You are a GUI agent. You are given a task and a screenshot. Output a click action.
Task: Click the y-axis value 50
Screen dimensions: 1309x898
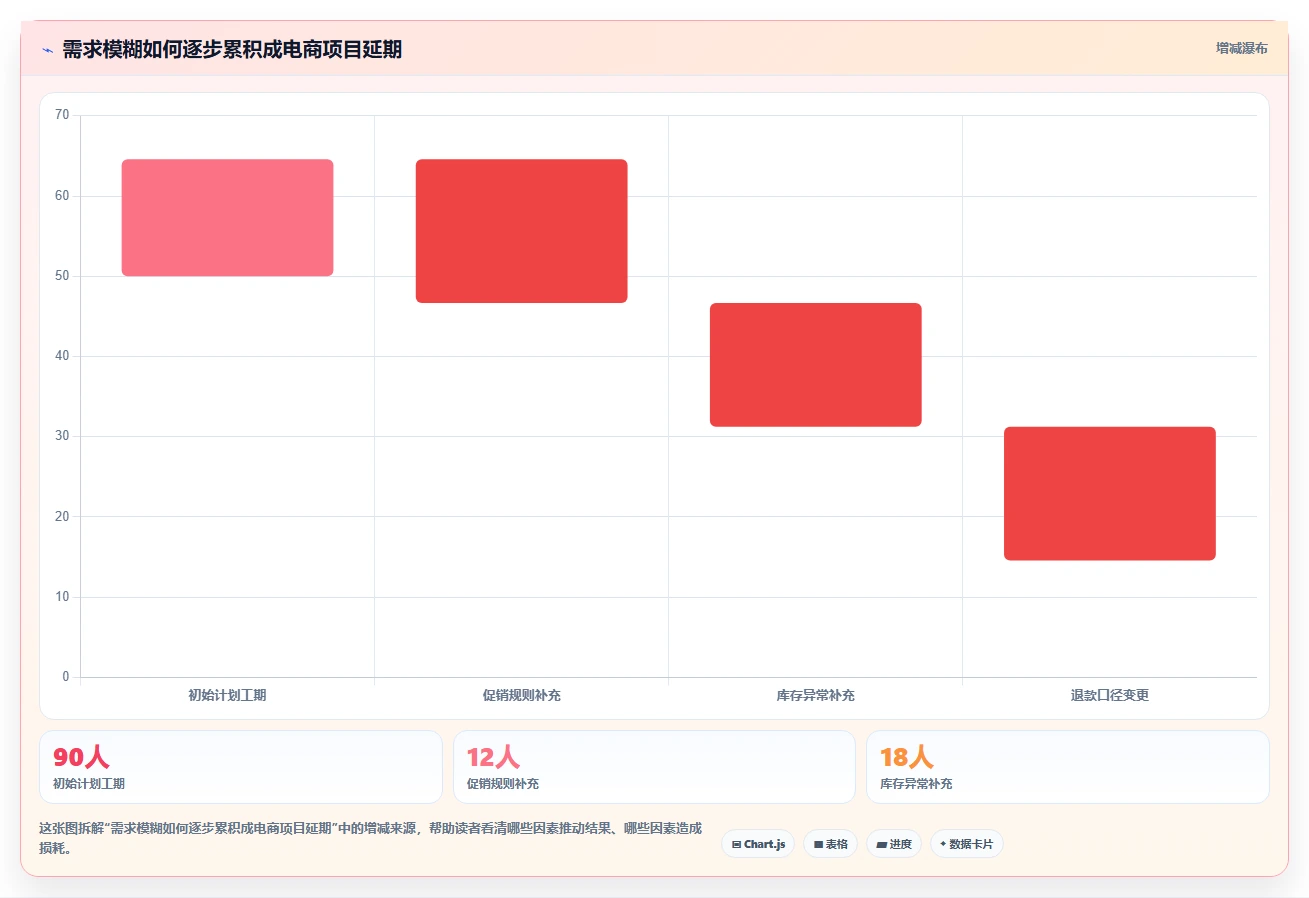pos(62,276)
